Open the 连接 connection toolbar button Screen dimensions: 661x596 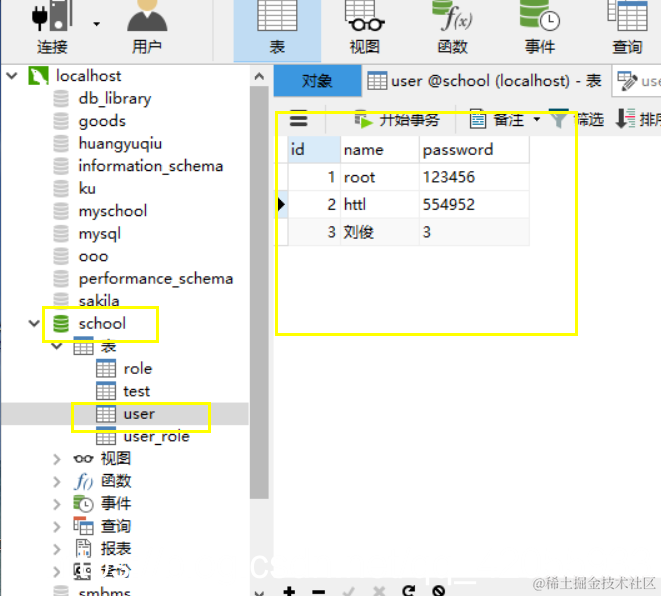click(x=52, y=29)
